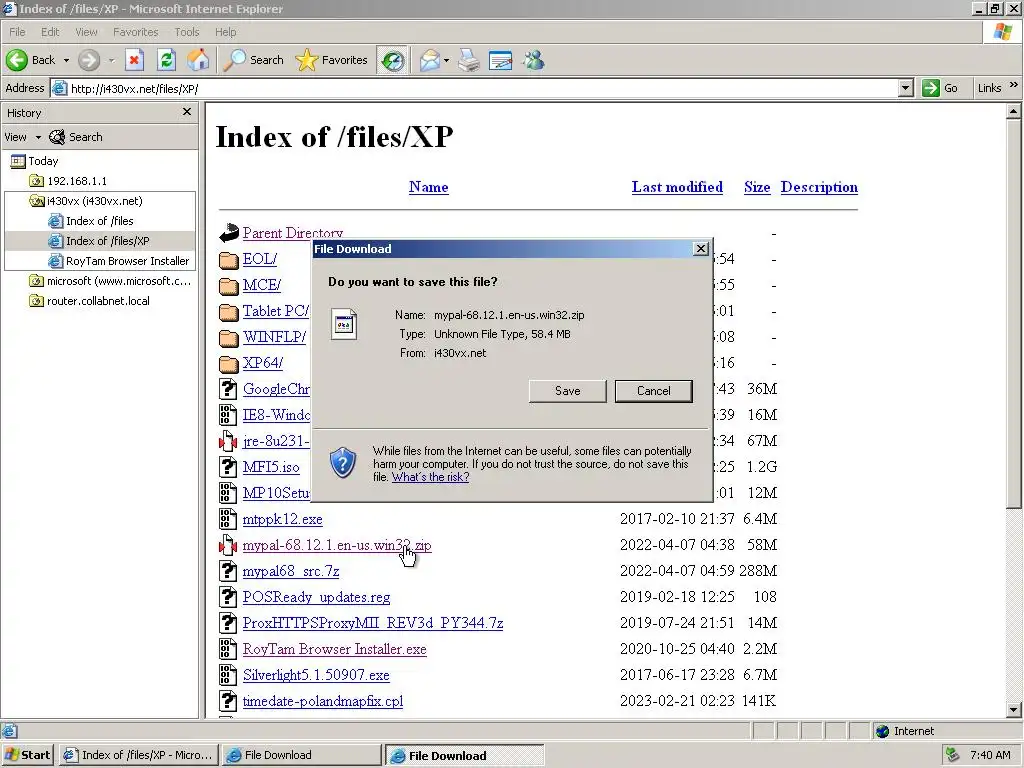The width and height of the screenshot is (1024, 768).
Task: Click the WINFLP/ folder icon
Action: click(229, 338)
